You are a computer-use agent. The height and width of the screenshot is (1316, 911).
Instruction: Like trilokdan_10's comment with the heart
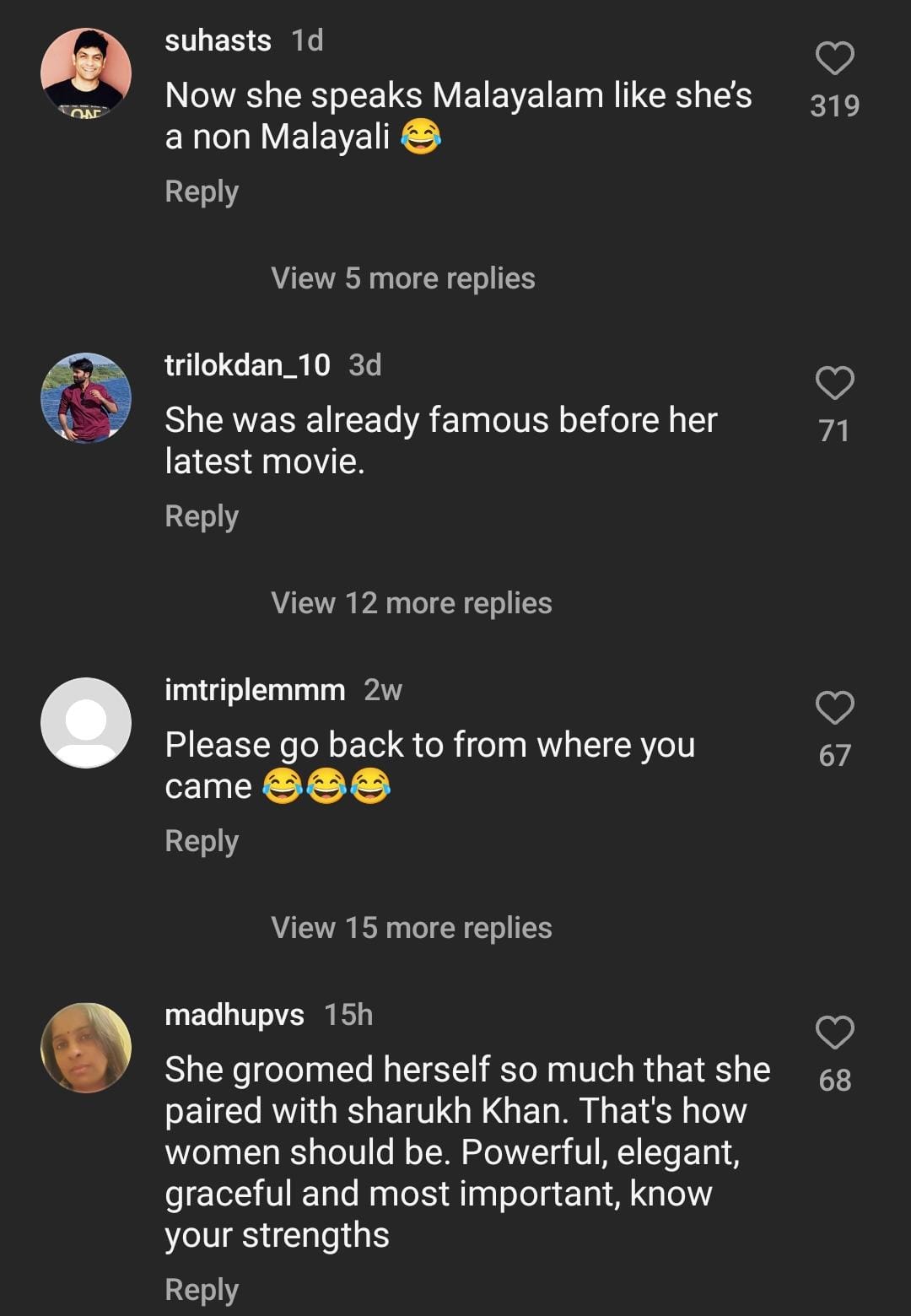click(x=834, y=384)
